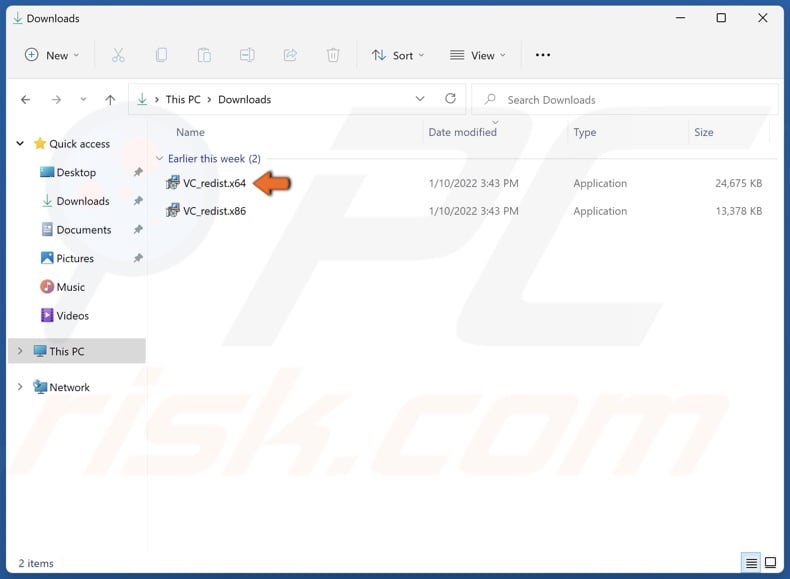Switch to large thumbnails view in status bar
This screenshot has width=790, height=579.
[x=770, y=562]
